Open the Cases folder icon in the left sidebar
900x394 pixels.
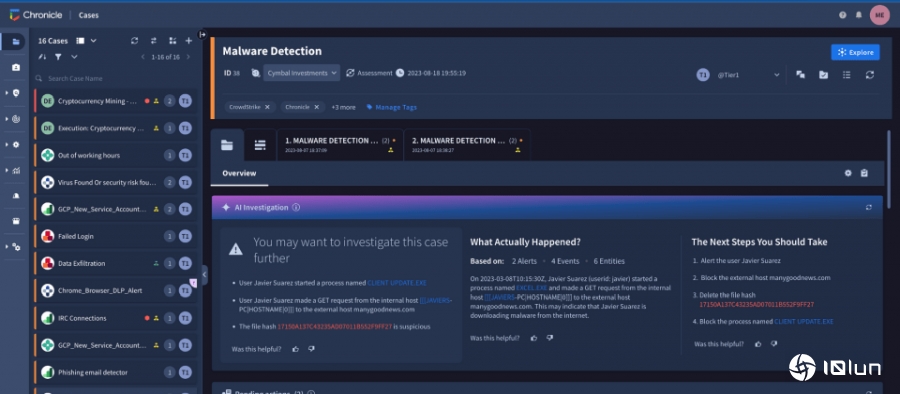click(16, 41)
